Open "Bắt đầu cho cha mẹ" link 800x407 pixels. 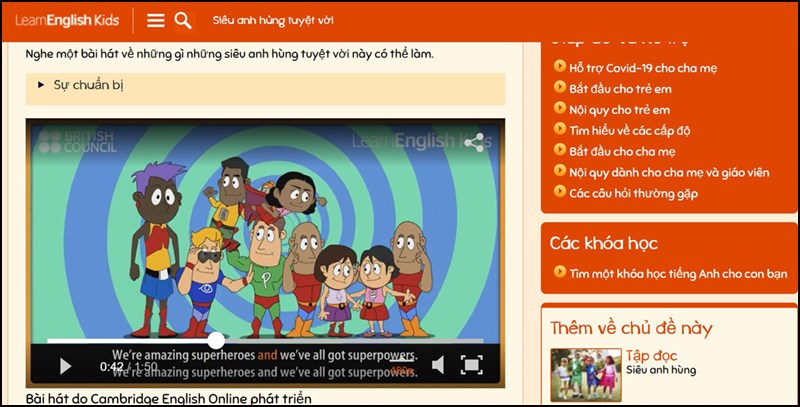(x=622, y=151)
